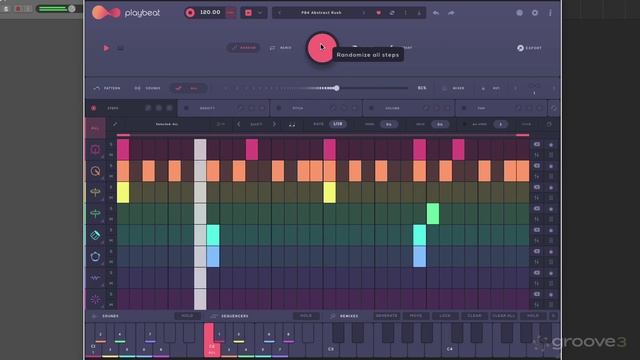Screen dimensions: 640x360
Task: Start playback with the pink play button
Action: click(106, 48)
